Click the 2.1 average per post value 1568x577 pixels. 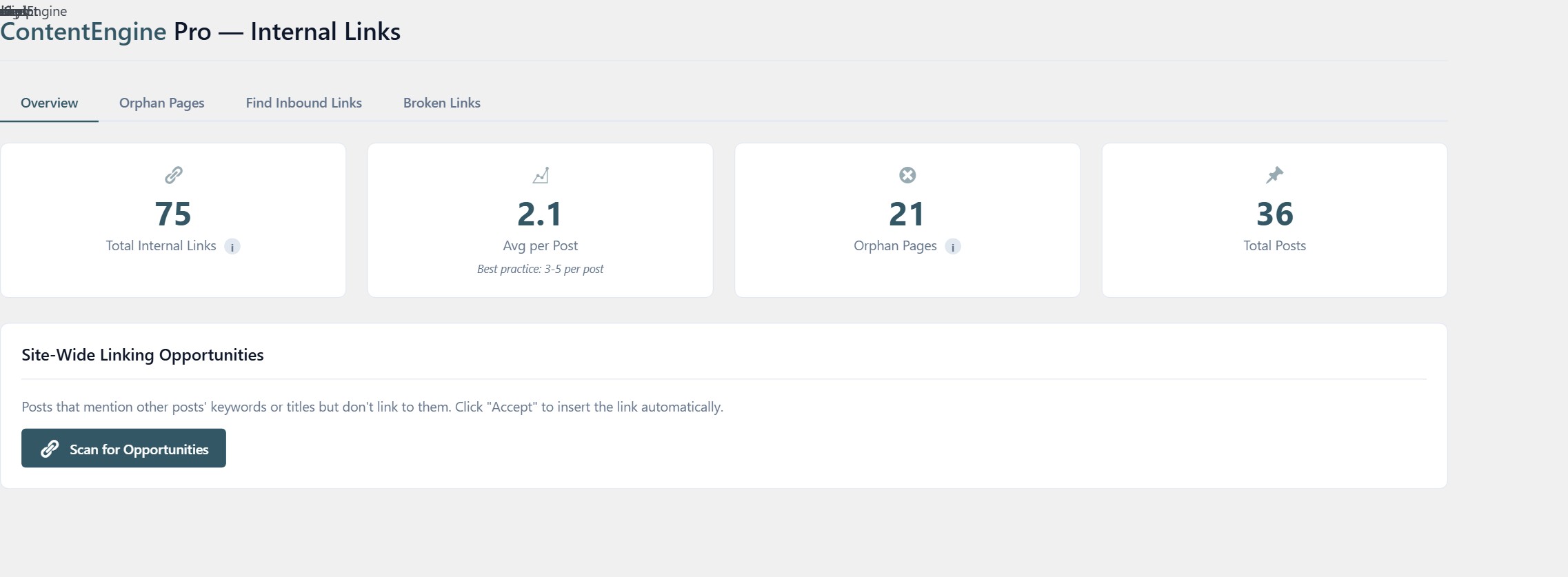(x=540, y=214)
